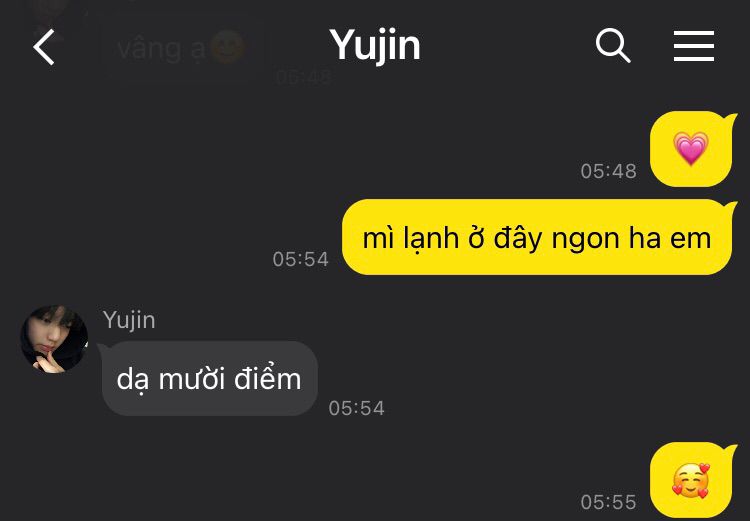The width and height of the screenshot is (750, 521).
Task: Tap the faded emoji in 'vâng ạ' message
Action: [228, 48]
